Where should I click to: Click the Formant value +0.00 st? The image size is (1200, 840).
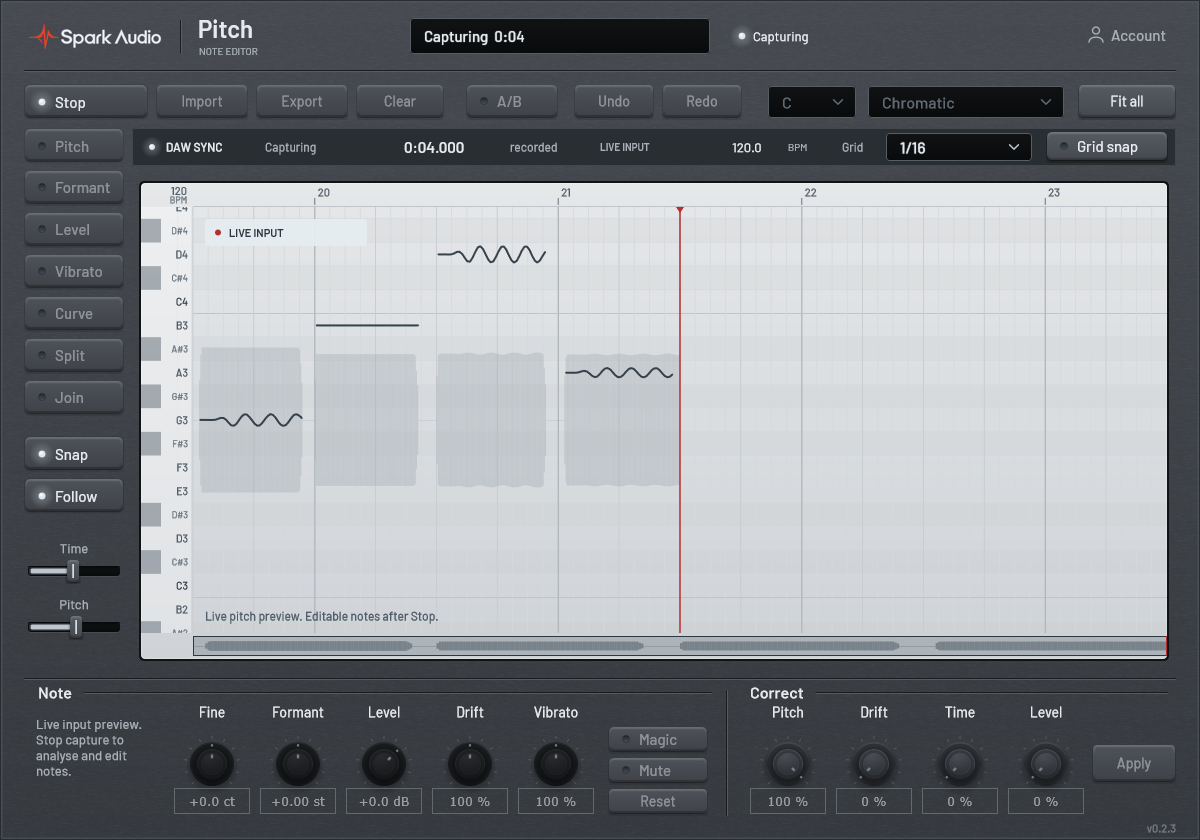coord(298,801)
